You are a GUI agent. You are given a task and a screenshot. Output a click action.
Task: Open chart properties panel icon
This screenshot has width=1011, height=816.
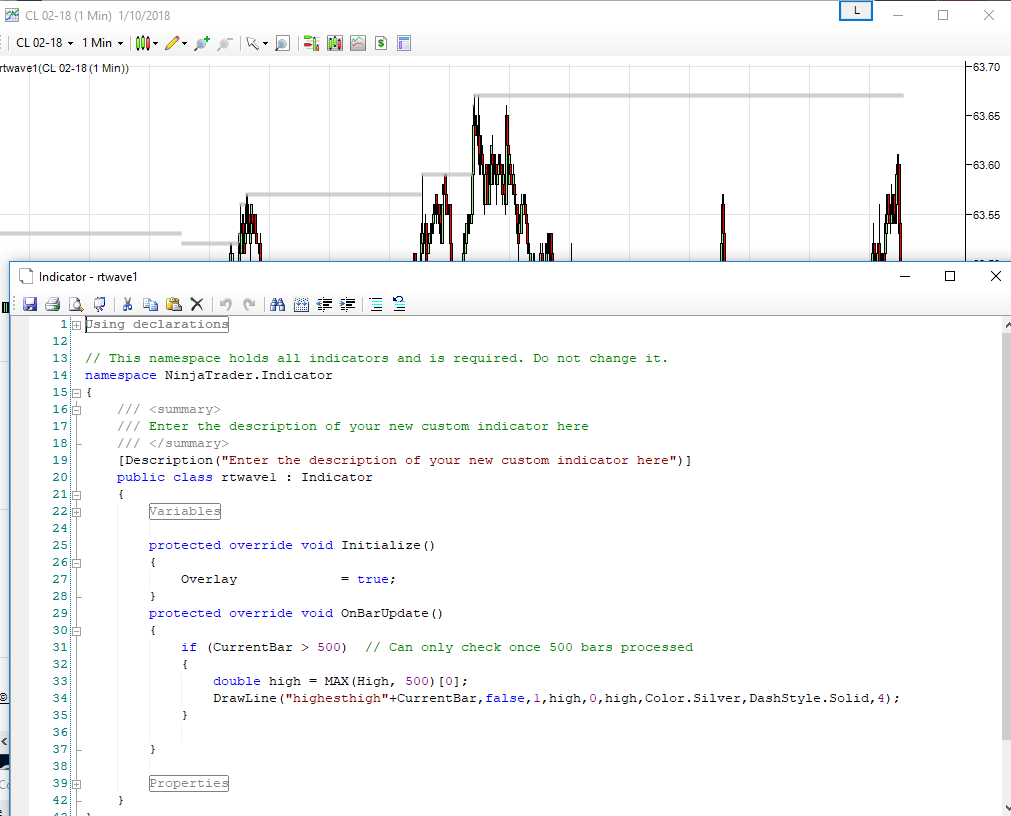404,43
